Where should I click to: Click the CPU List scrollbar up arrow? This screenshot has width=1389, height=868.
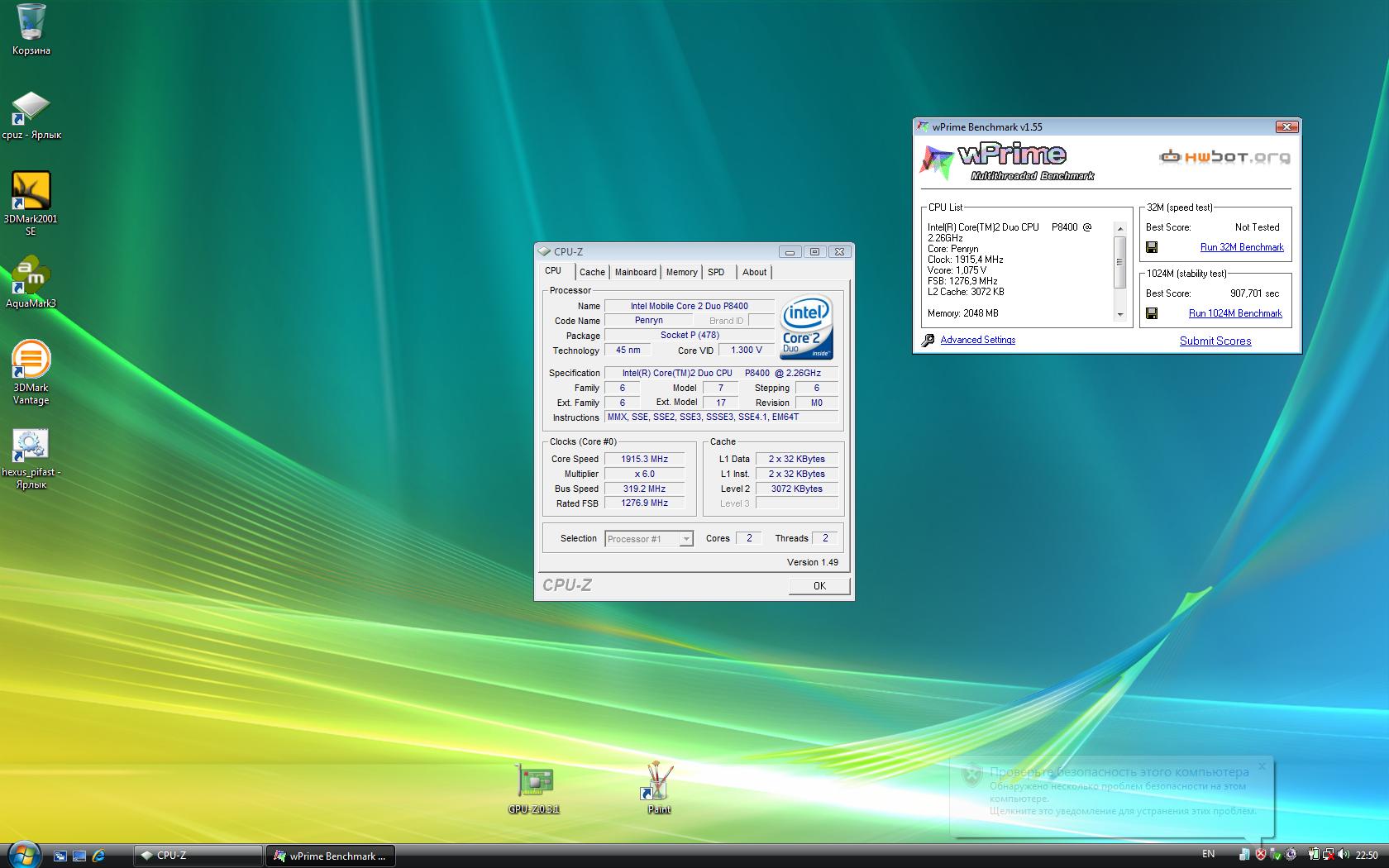(x=1120, y=229)
